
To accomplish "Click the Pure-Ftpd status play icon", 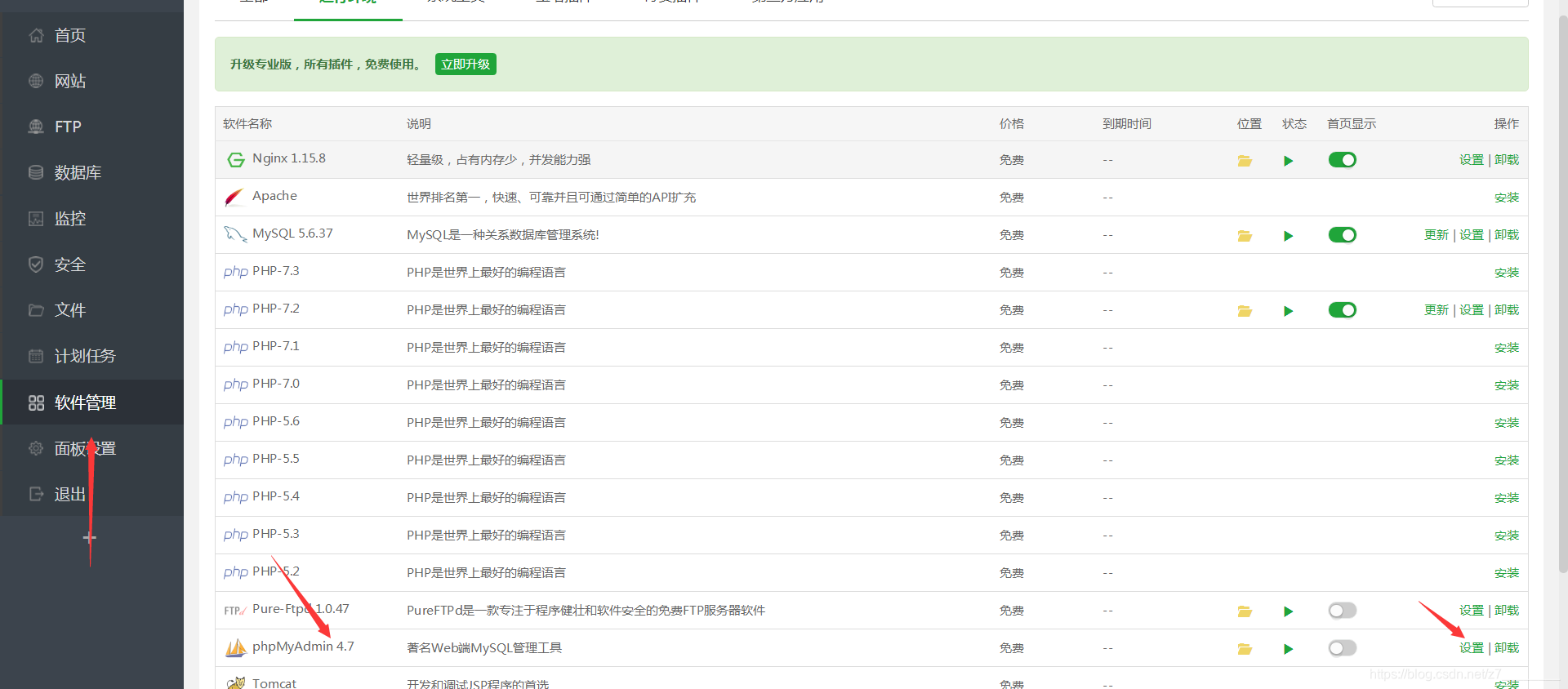I will 1289,611.
